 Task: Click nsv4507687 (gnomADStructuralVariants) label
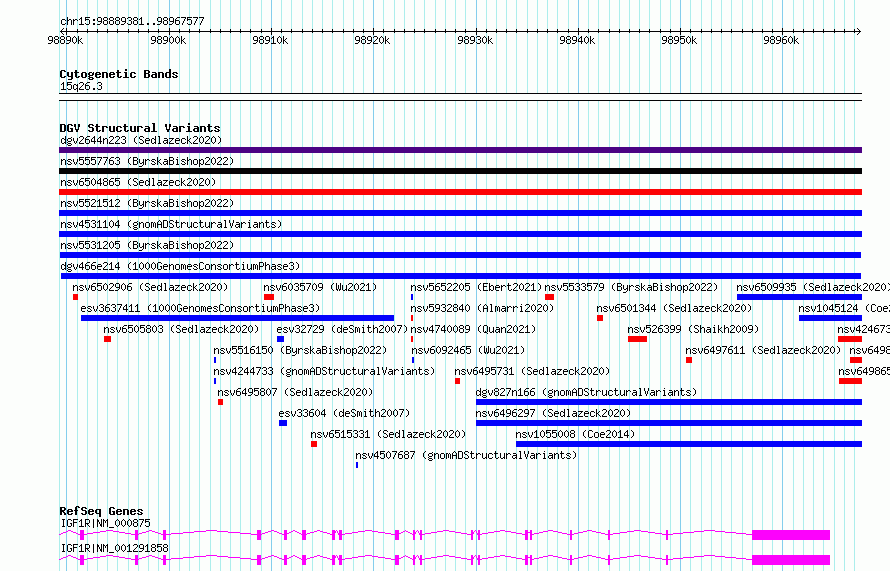tap(466, 455)
